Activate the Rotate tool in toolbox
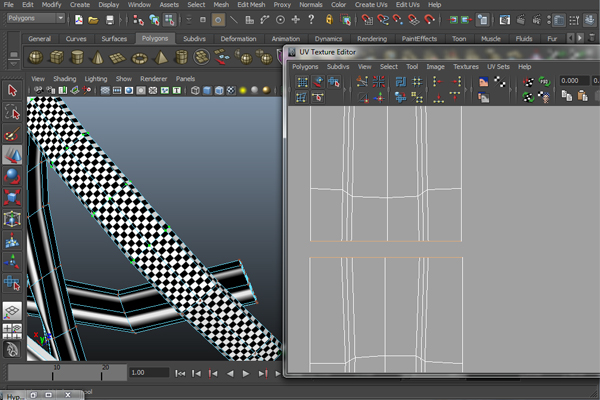The width and height of the screenshot is (600, 400). [12, 176]
